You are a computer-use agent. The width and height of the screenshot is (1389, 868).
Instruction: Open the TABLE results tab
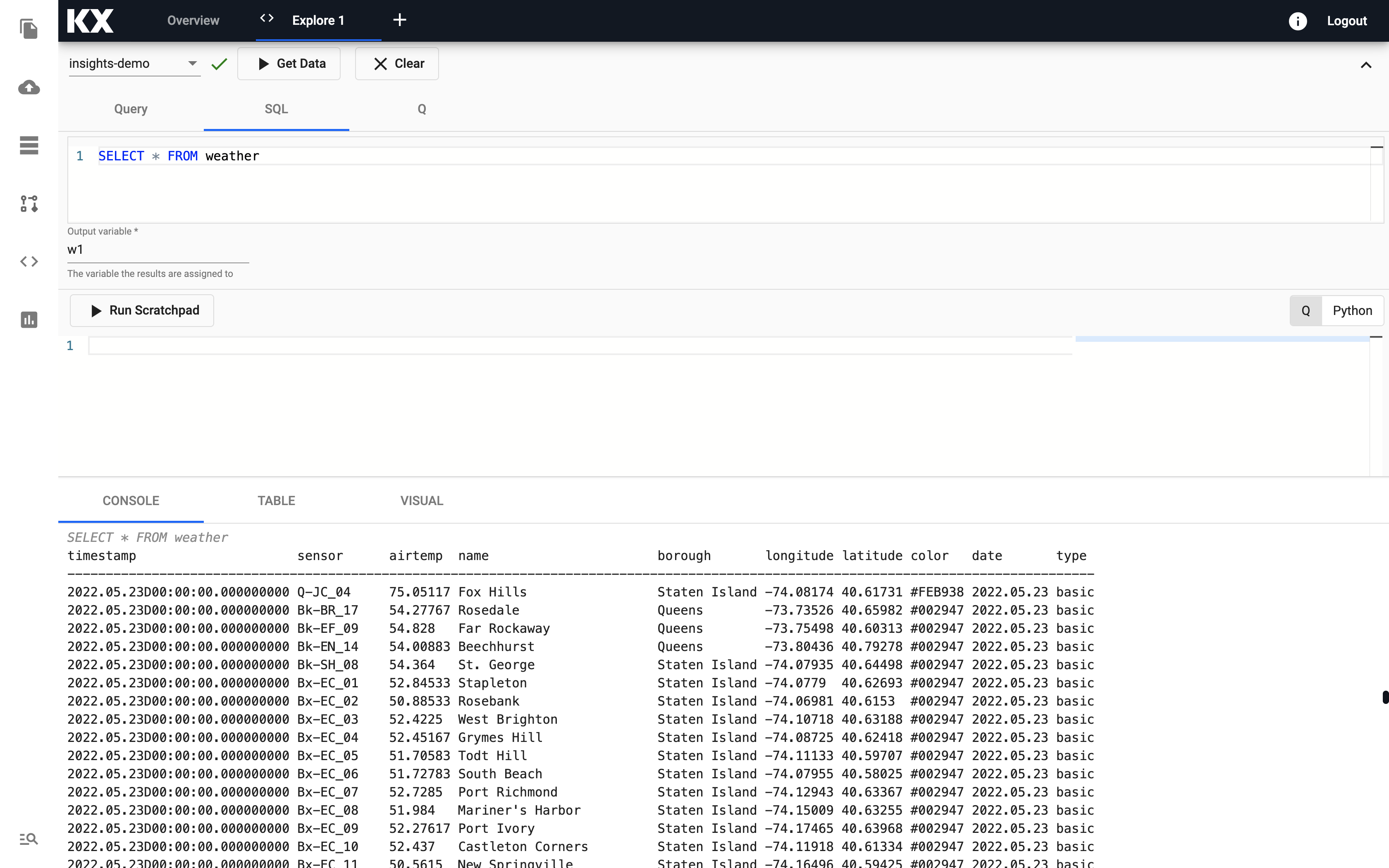coord(276,501)
